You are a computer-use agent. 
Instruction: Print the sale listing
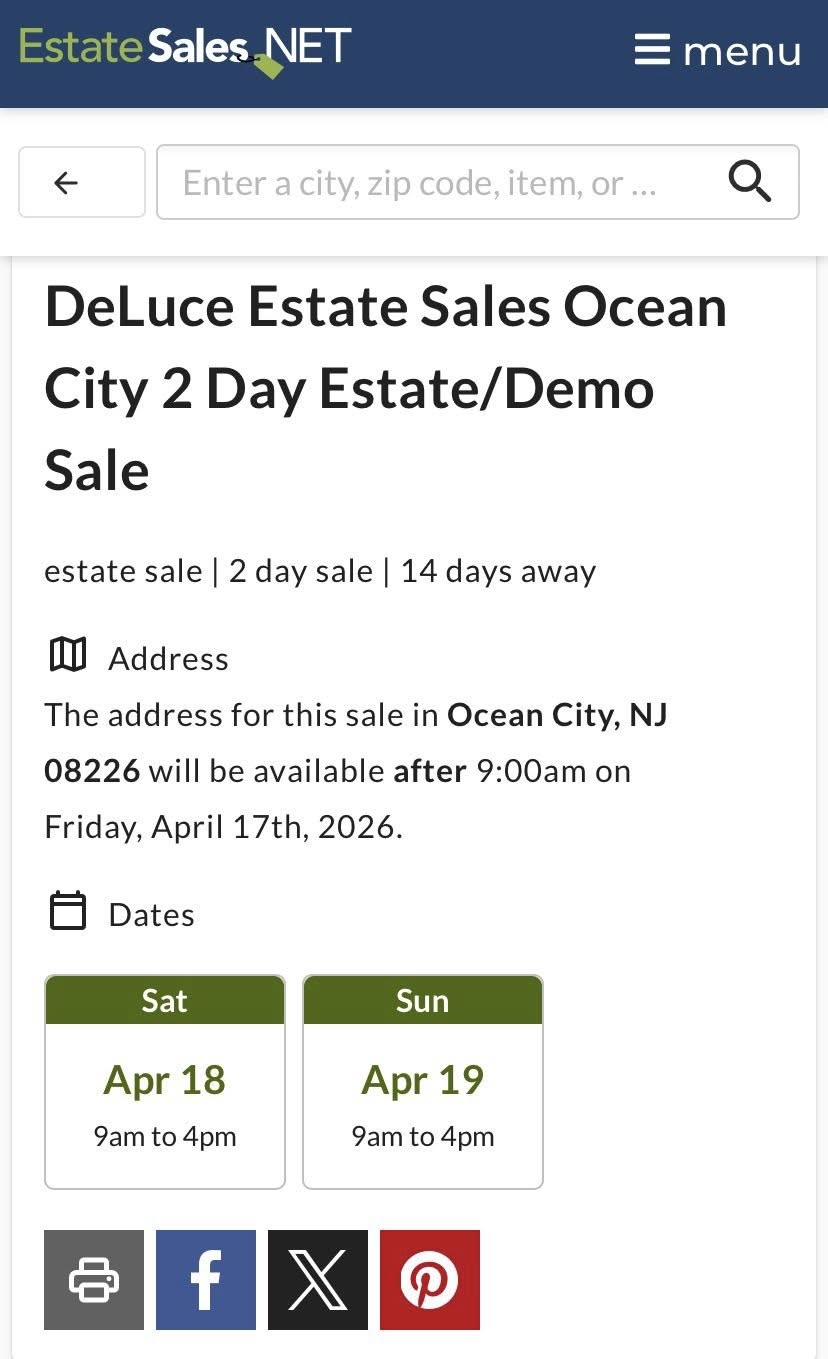point(94,1280)
